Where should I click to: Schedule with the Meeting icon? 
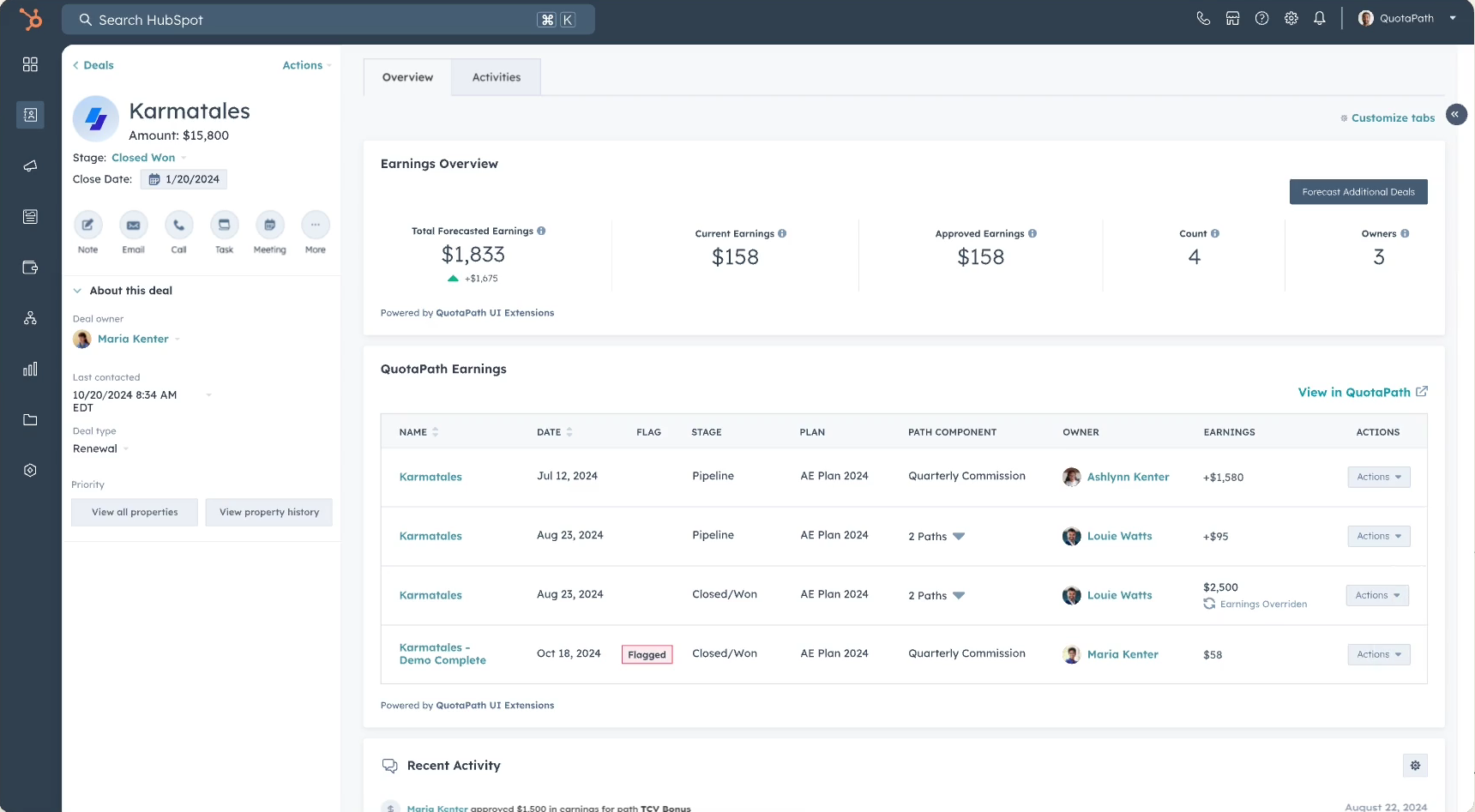(269, 225)
